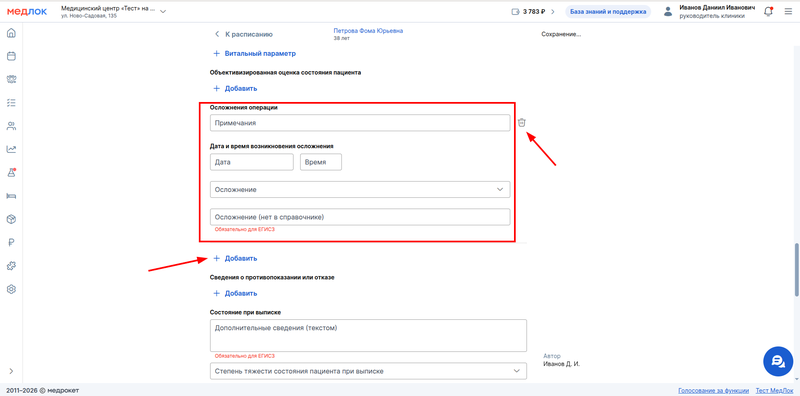Click clinic name Медицинский центр «Тест»
The height and width of the screenshot is (396, 800).
(108, 9)
